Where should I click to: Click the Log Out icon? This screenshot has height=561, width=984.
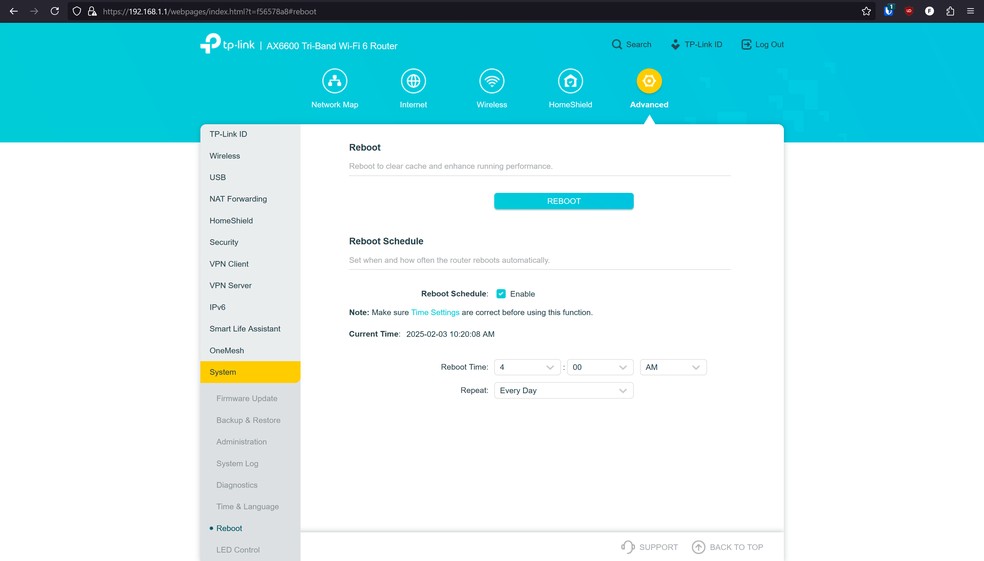pos(746,45)
